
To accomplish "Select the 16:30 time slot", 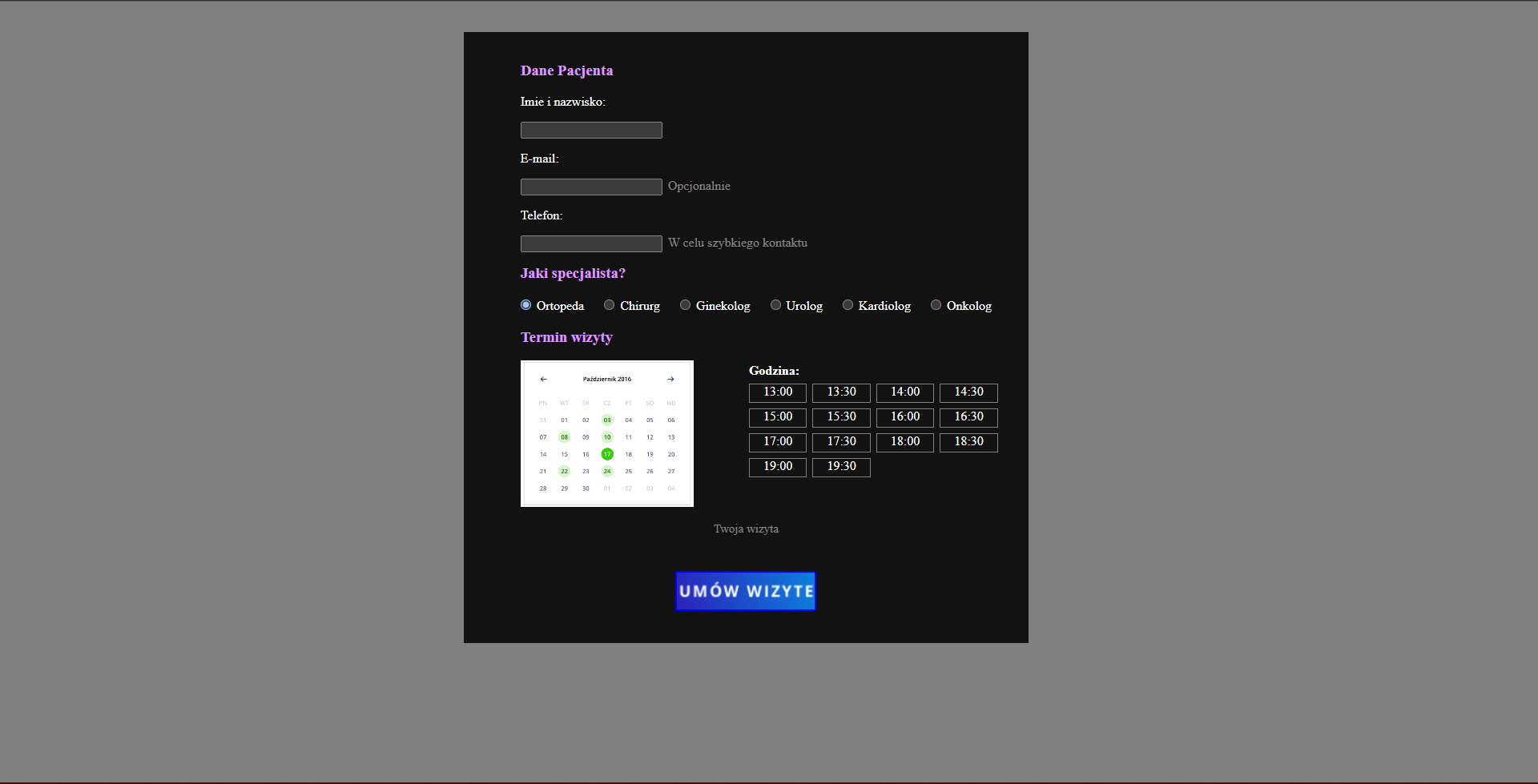I will 968,417.
